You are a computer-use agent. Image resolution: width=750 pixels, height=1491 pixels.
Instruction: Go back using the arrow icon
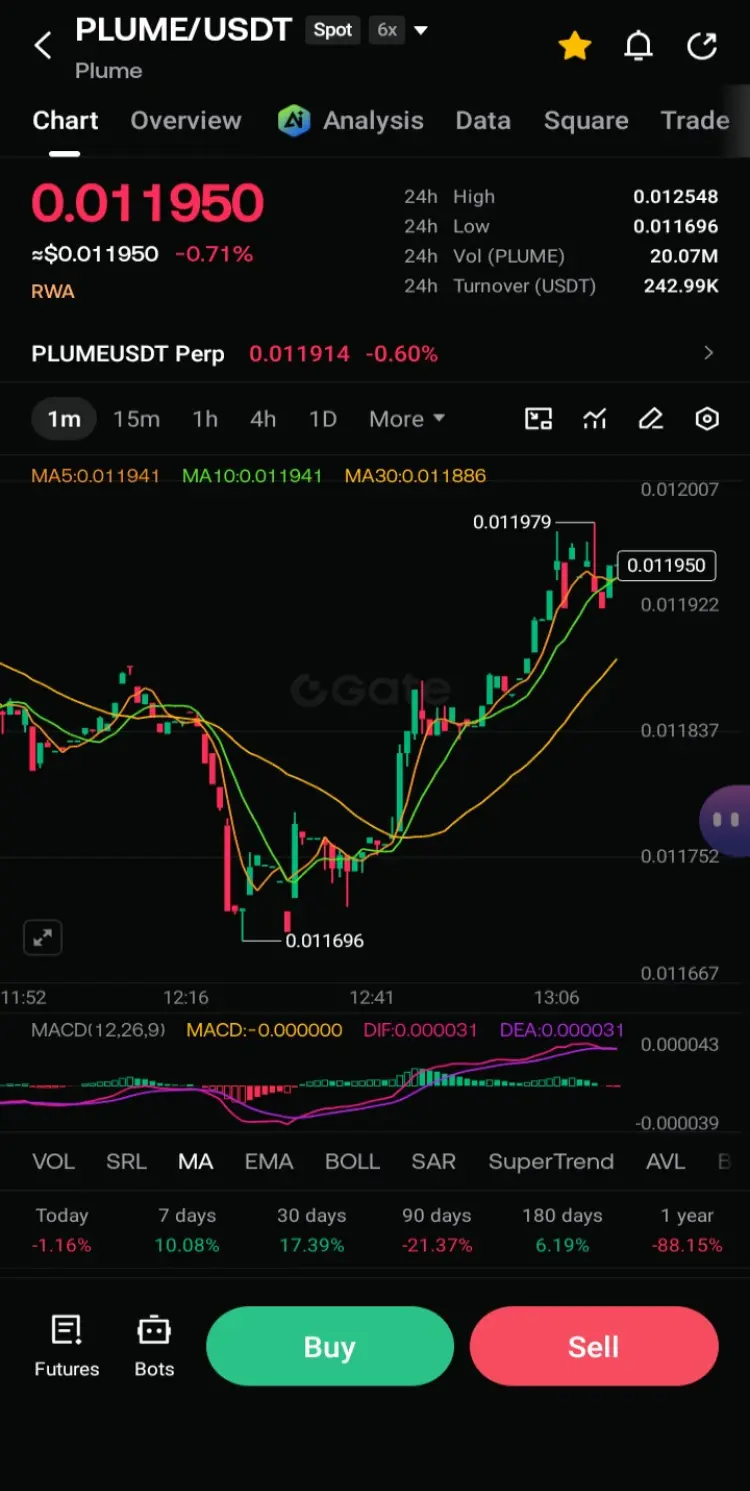(x=43, y=45)
